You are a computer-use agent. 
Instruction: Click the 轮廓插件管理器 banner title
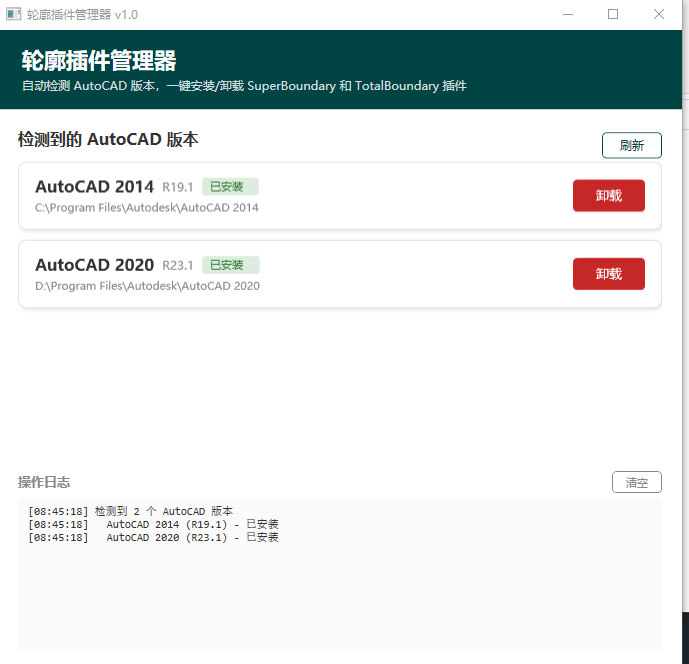(x=99, y=61)
